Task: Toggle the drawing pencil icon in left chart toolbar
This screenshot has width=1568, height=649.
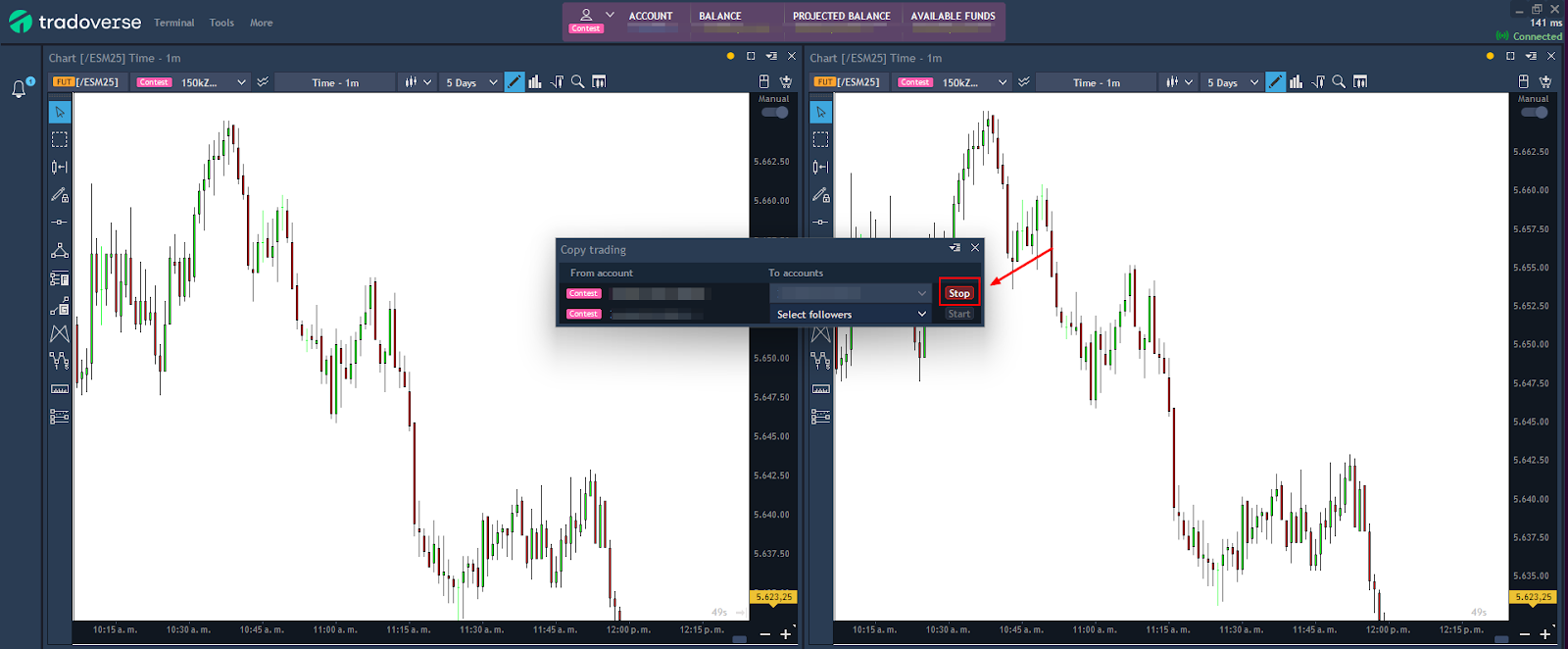Action: [x=514, y=82]
